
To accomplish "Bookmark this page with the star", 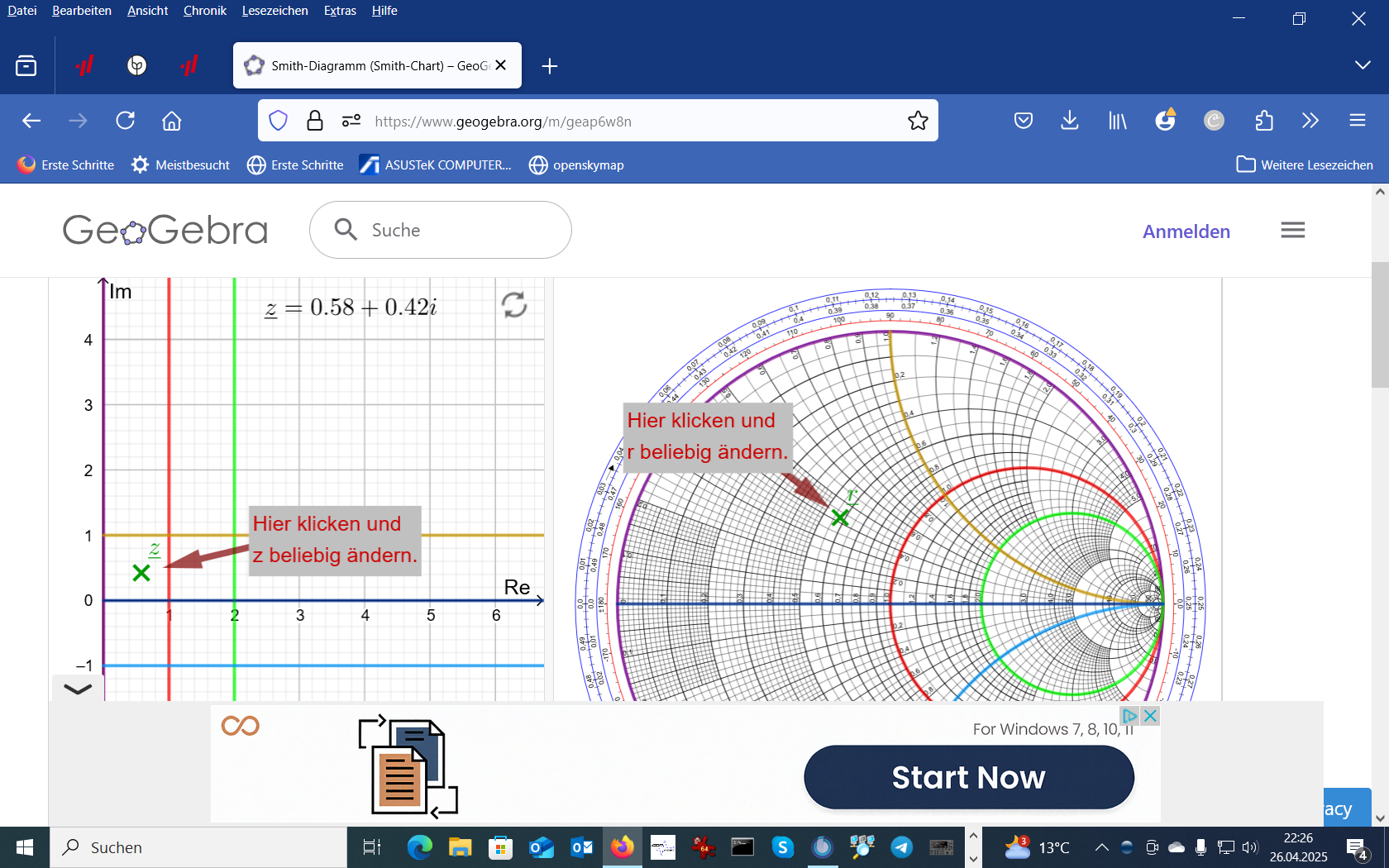I will (x=918, y=121).
